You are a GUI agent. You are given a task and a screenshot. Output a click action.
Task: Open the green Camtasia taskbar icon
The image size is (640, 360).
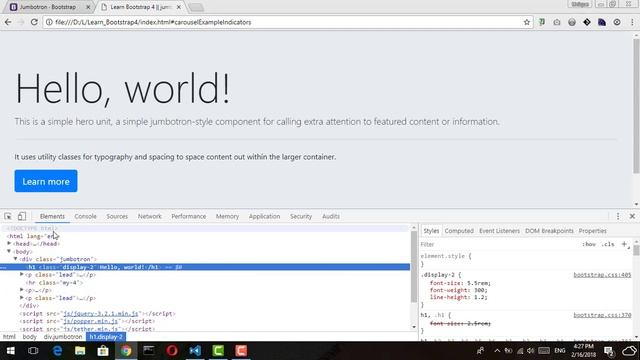click(218, 351)
